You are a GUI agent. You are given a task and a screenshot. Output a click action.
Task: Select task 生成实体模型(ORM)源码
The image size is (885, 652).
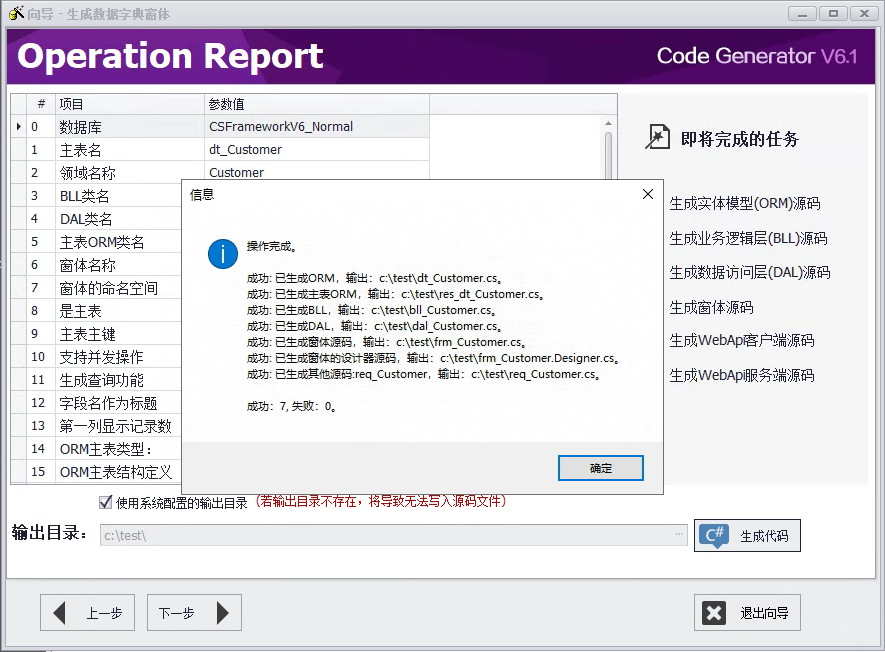click(x=745, y=203)
